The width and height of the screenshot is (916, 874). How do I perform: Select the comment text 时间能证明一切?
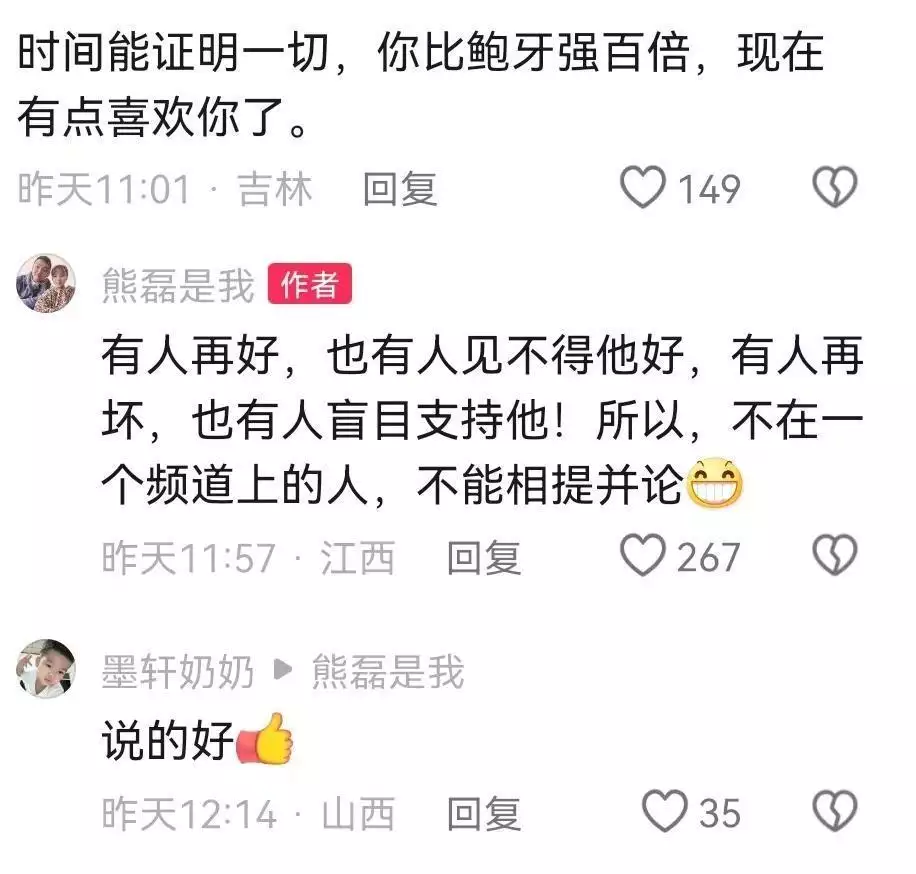click(x=173, y=51)
